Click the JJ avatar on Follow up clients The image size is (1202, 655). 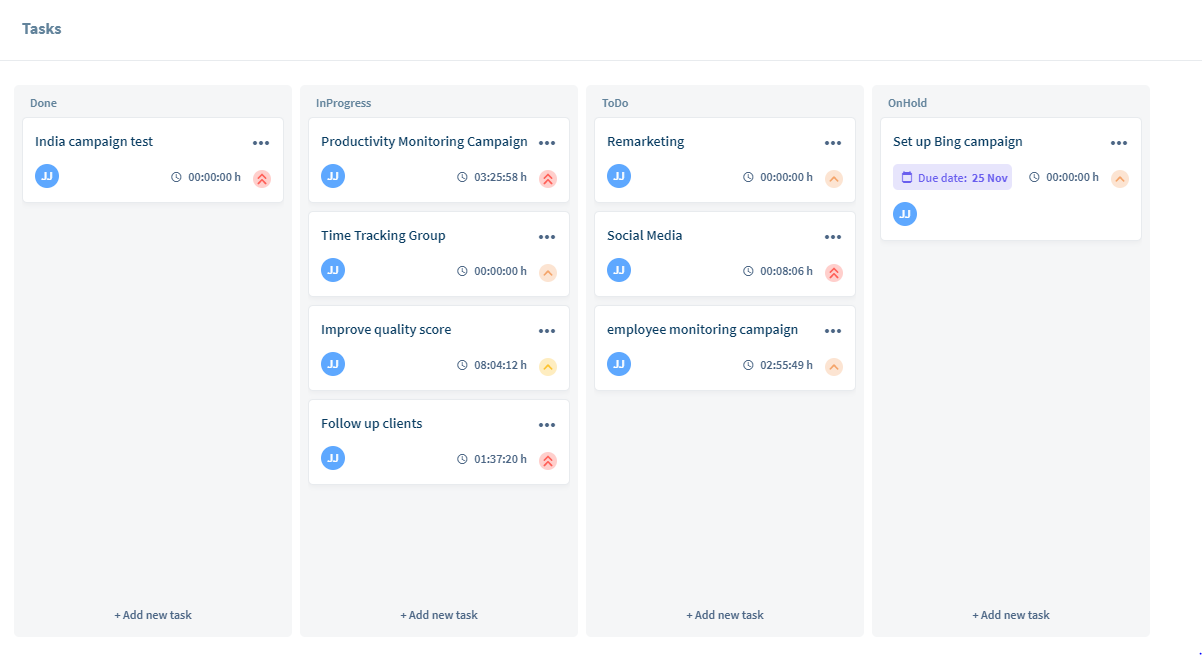point(333,458)
